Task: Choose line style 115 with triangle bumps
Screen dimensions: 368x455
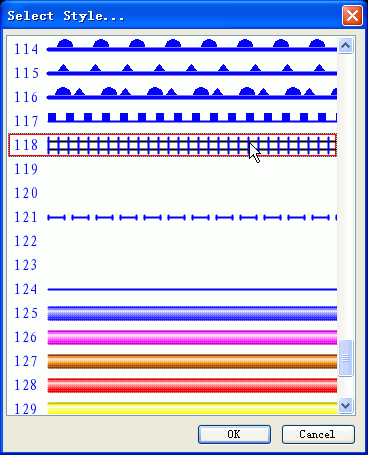Action: [172, 73]
